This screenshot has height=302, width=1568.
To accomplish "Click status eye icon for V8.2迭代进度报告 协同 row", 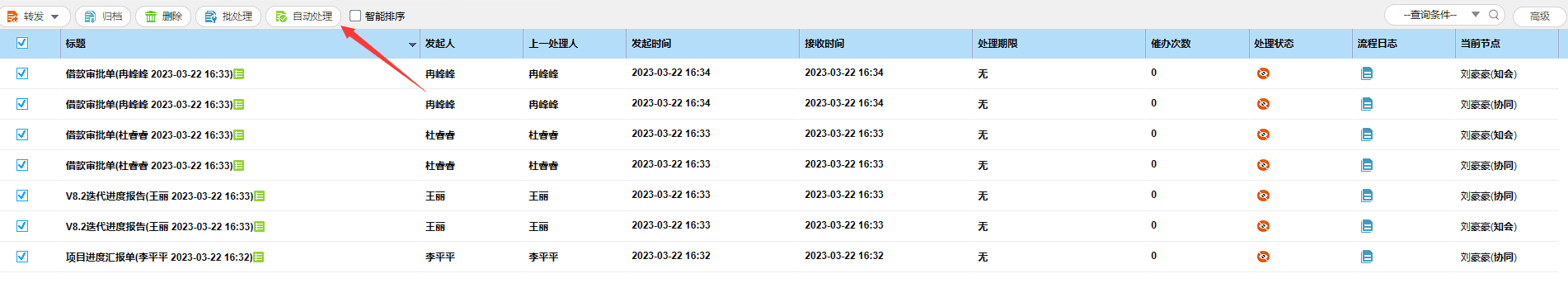I will [1263, 196].
